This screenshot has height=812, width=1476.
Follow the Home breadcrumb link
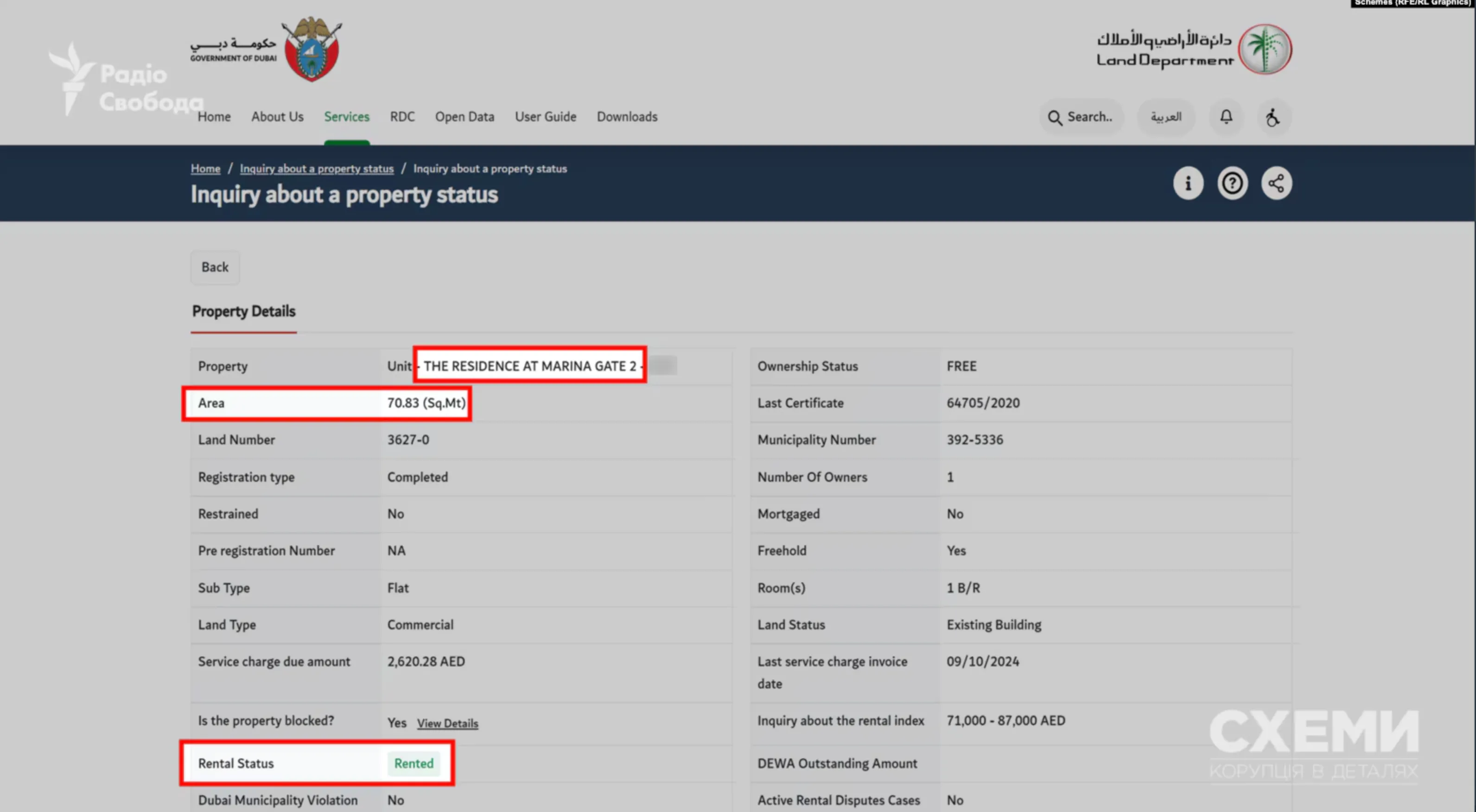[x=205, y=169]
